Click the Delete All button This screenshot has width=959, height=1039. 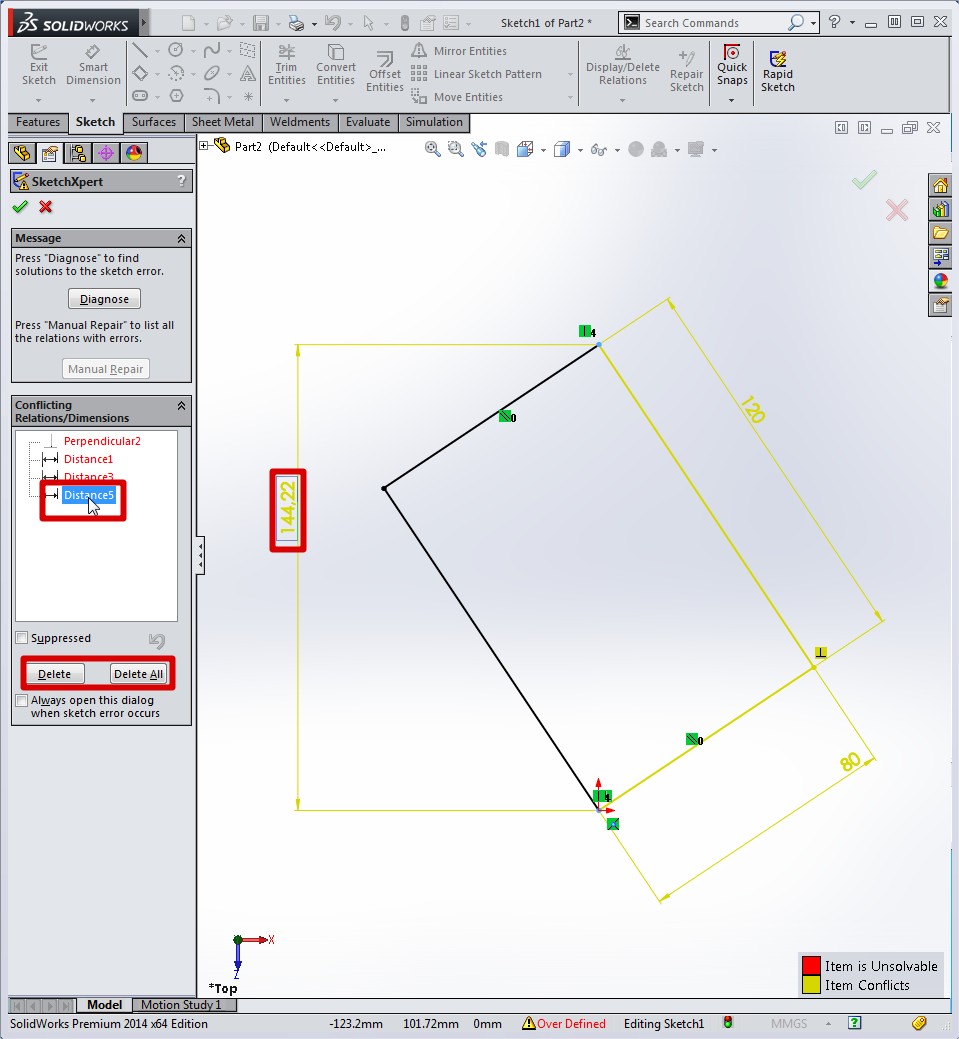138,674
